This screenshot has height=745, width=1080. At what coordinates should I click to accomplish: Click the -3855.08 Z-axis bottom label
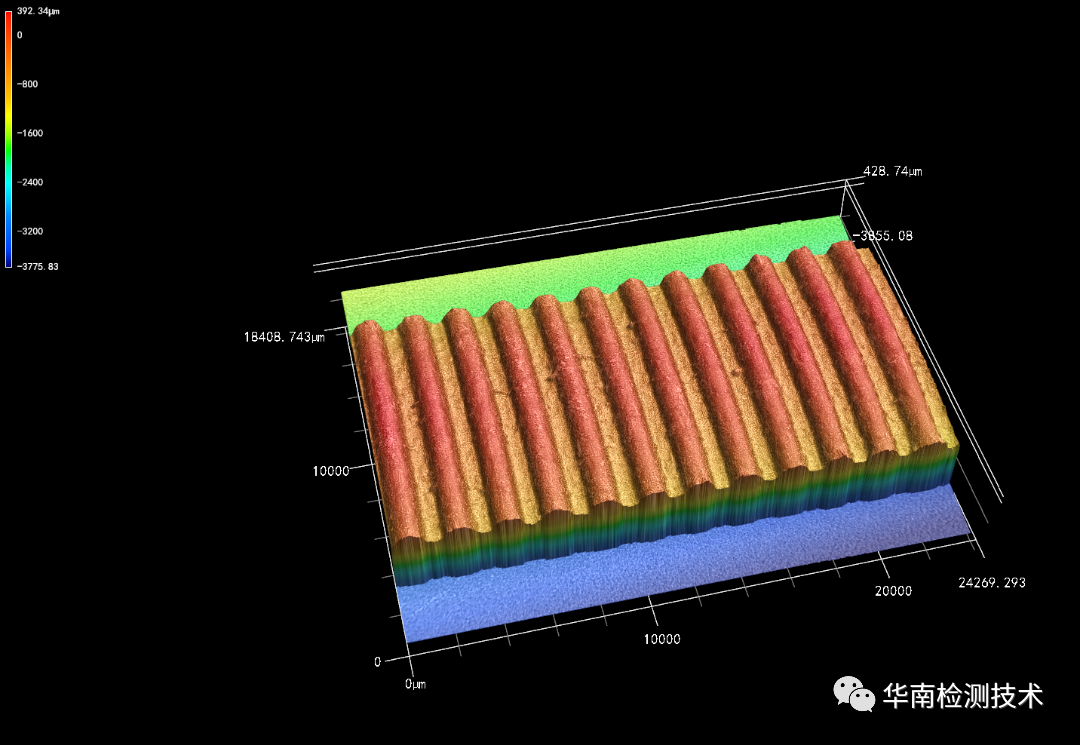click(883, 236)
